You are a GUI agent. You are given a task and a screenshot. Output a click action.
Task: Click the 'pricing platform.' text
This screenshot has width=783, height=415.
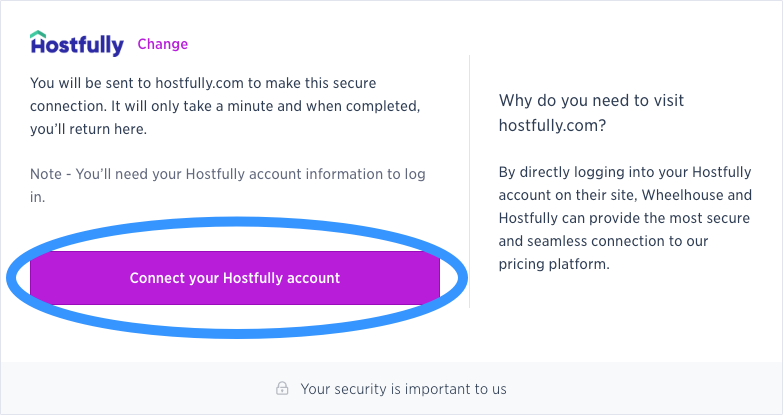[554, 264]
